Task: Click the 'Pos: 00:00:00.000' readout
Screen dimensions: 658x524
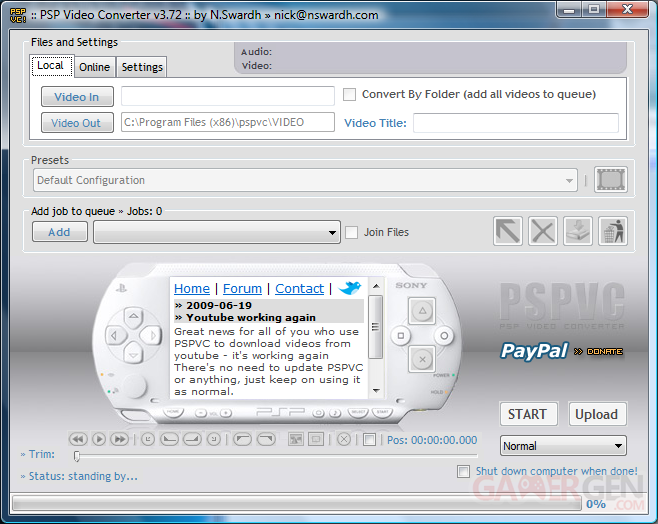Action: point(432,440)
